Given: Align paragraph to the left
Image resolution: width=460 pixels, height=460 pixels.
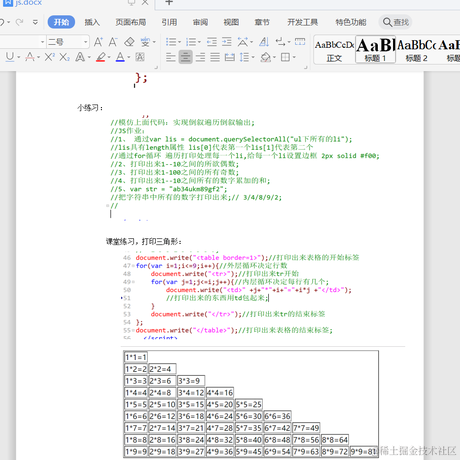Looking at the screenshot, I should pyautogui.click(x=171, y=57).
